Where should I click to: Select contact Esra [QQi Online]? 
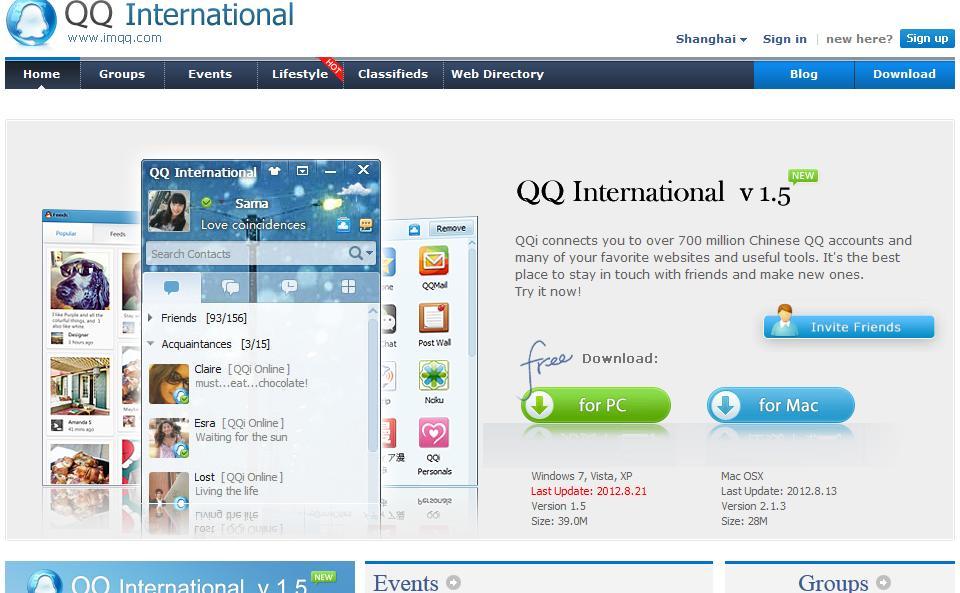click(x=255, y=438)
